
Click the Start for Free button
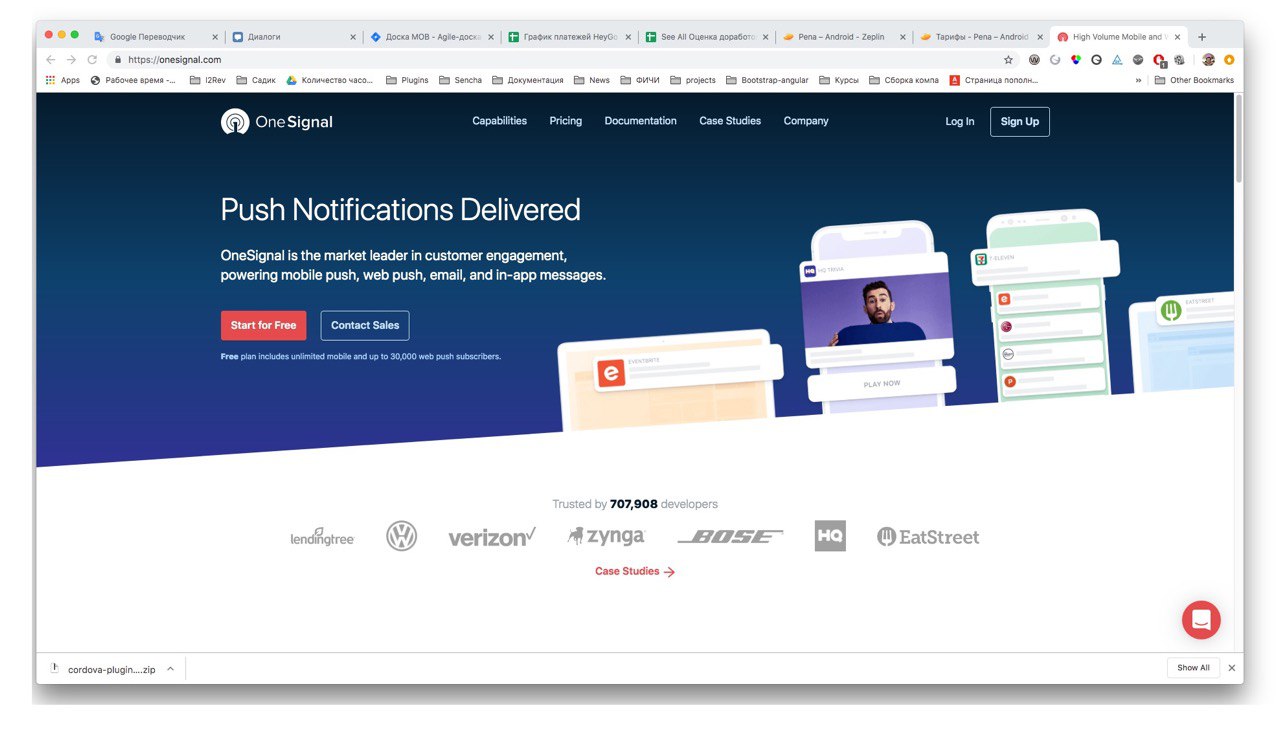(x=263, y=325)
